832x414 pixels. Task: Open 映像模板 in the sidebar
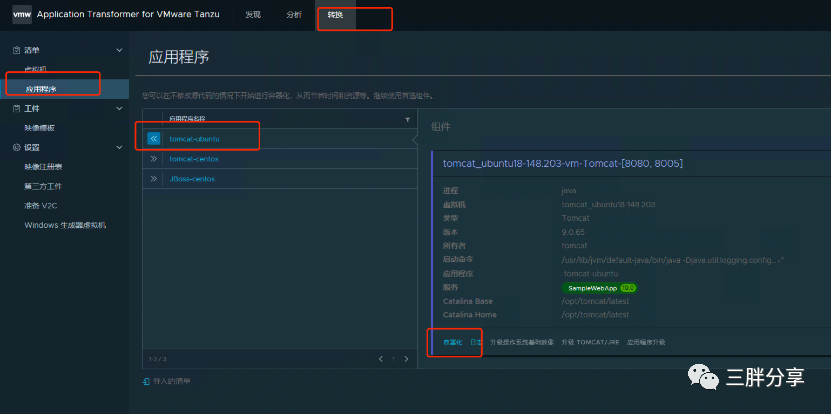click(x=40, y=128)
